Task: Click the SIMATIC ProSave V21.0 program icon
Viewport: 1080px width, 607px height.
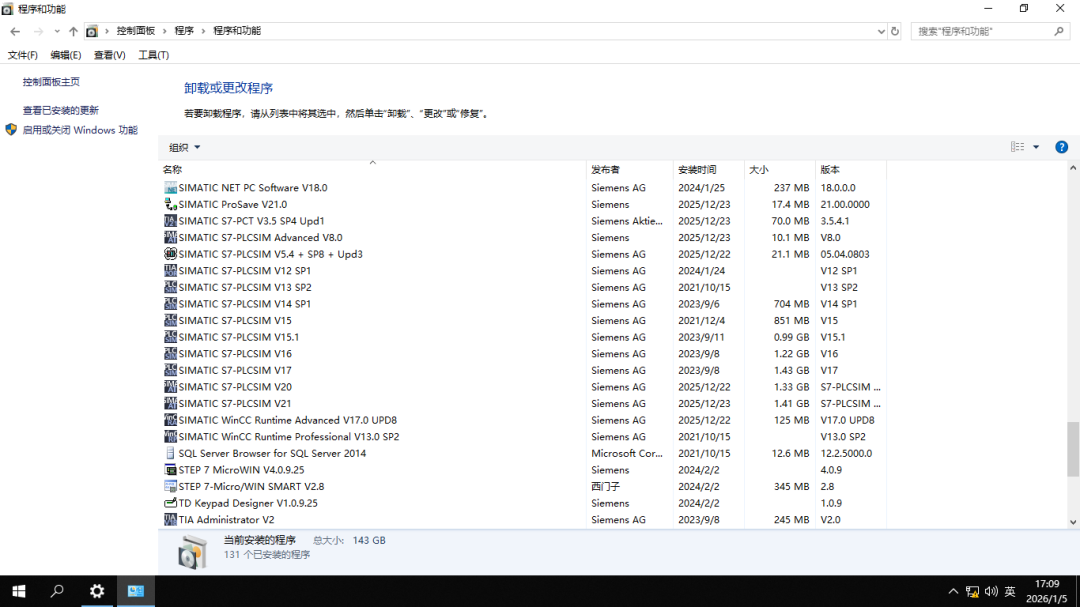Action: [170, 204]
